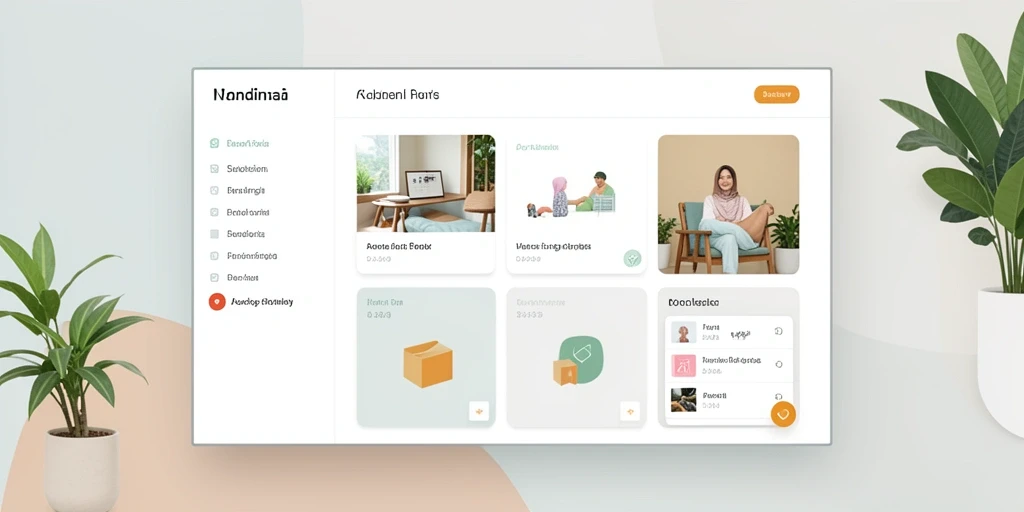Click the orange box illustration
1024x512 pixels.
pos(428,364)
